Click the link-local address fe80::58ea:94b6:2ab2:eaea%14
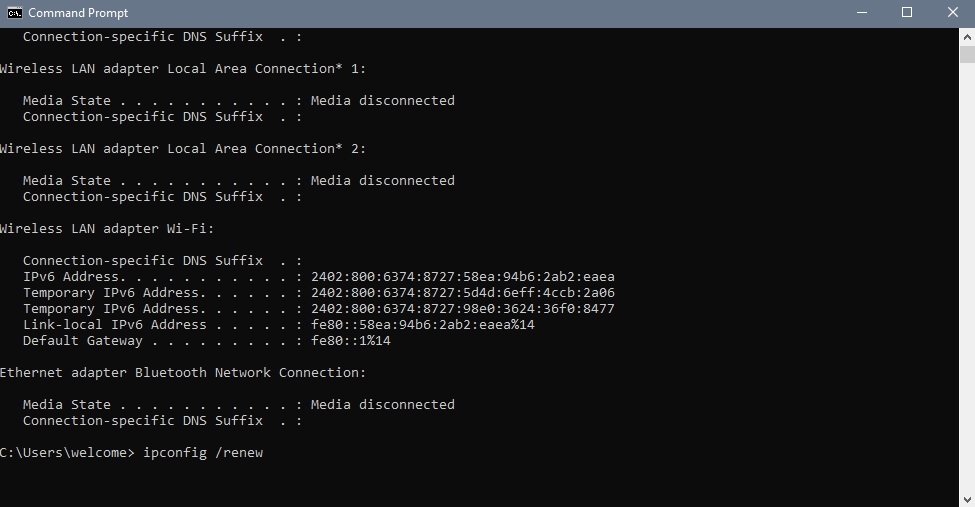 (423, 325)
